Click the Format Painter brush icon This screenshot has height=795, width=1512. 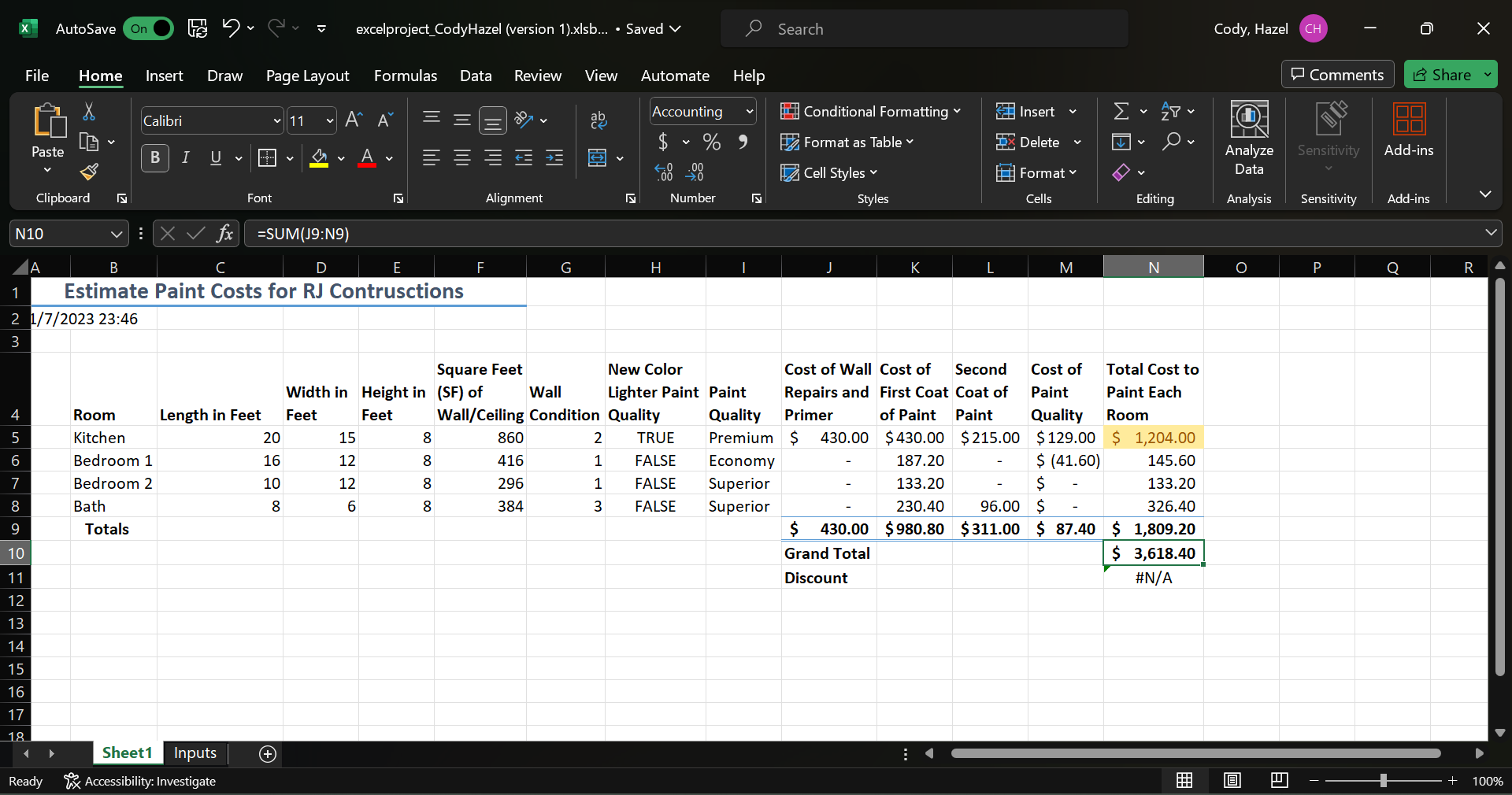point(89,172)
